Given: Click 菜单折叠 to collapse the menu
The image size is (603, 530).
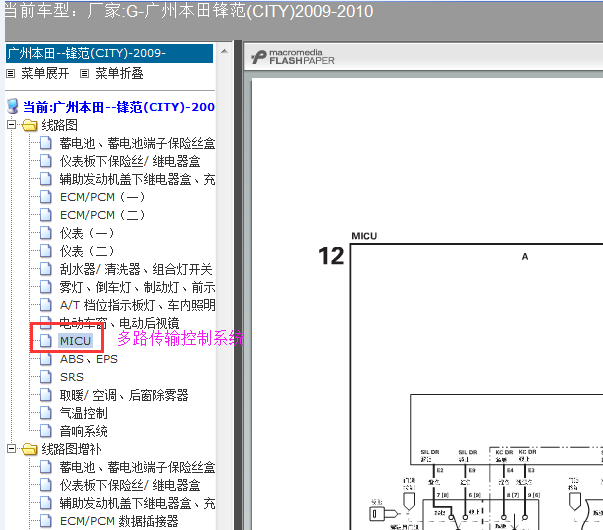Looking at the screenshot, I should pyautogui.click(x=119, y=73).
